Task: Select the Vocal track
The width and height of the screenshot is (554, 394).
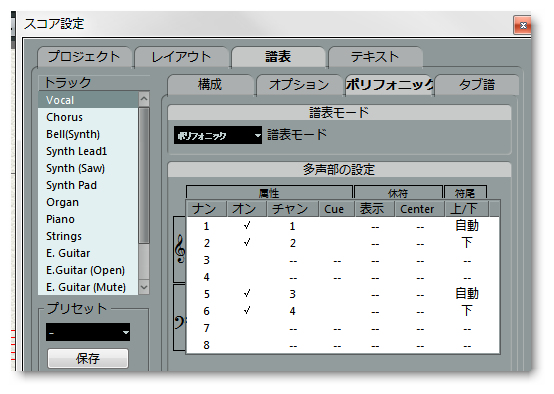Action: point(88,100)
